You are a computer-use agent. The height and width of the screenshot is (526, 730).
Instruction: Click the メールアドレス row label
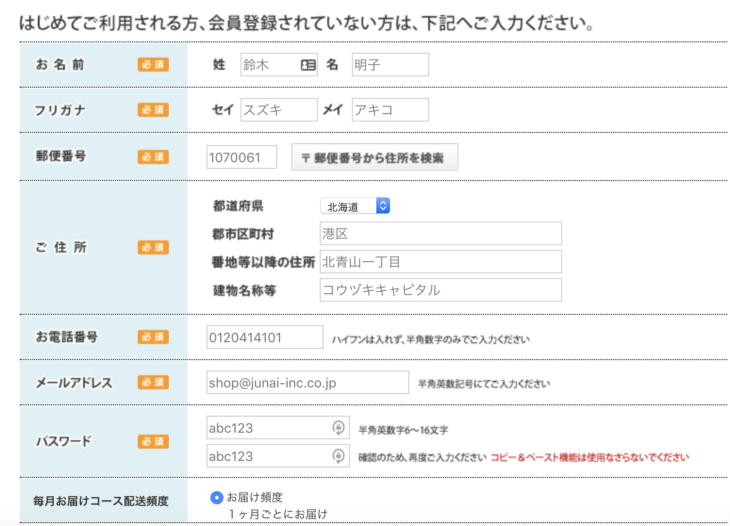[74, 383]
